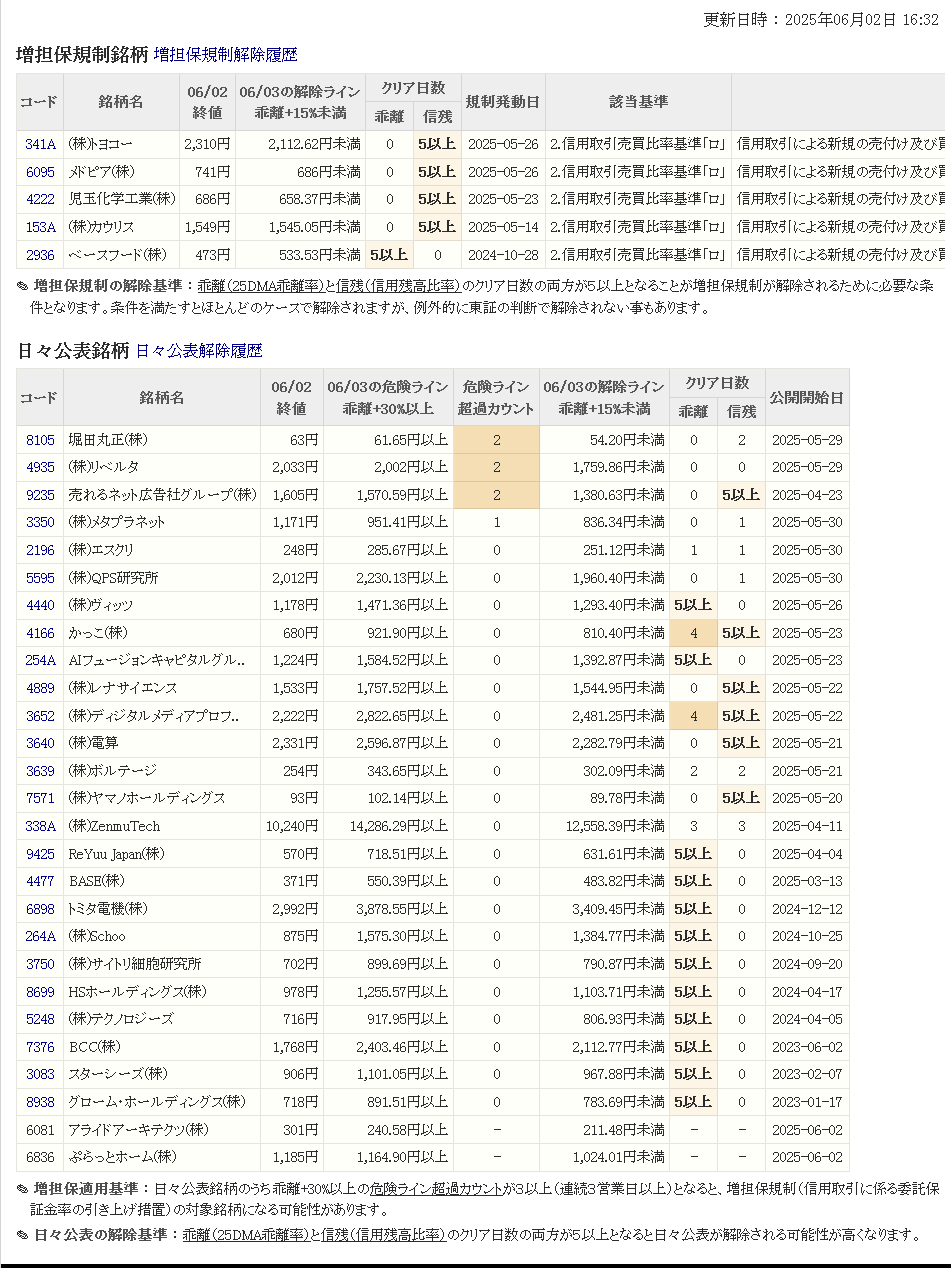
Task: Select stock code 6095 for メドピア
Action: 40,172
